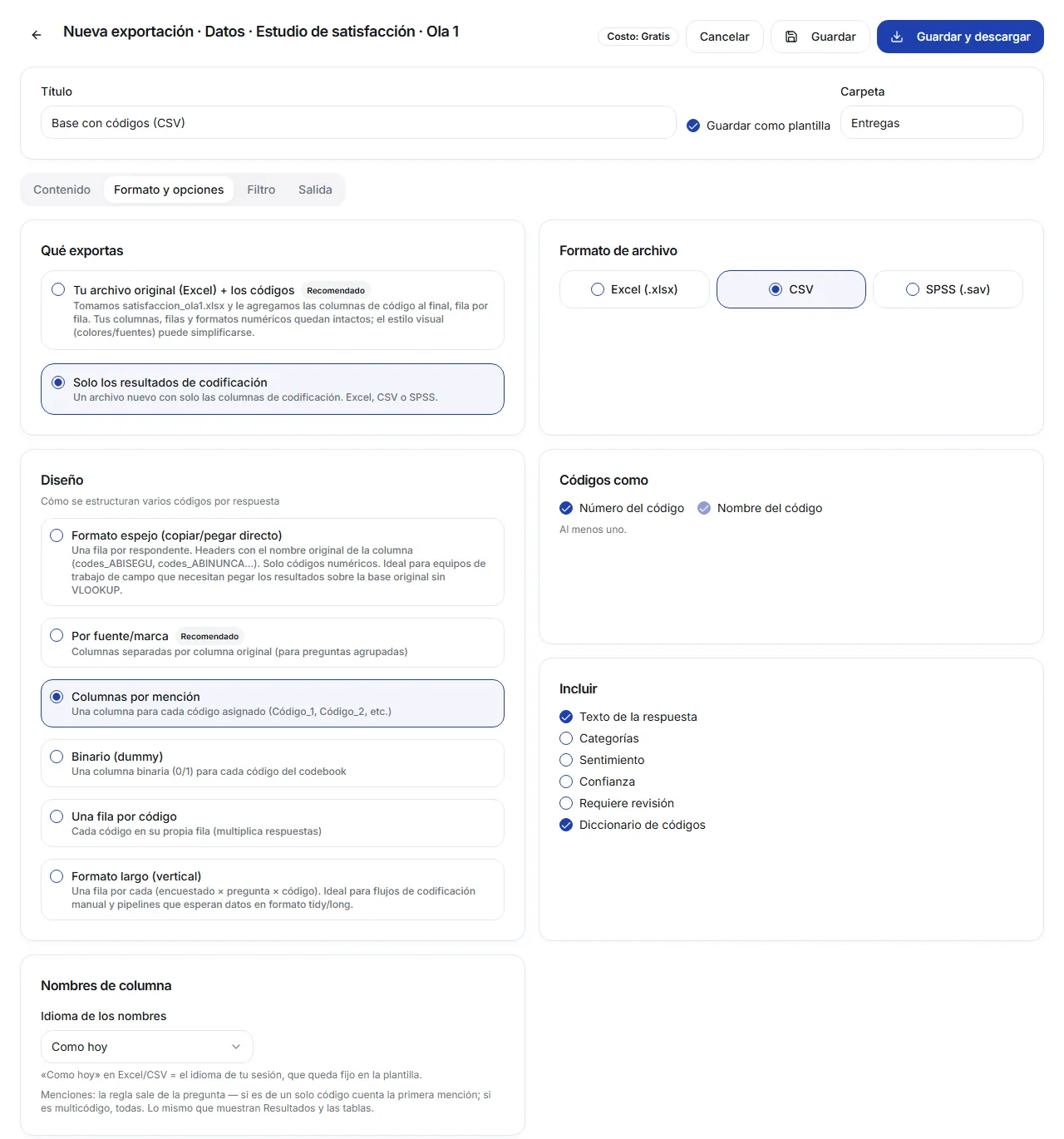This screenshot has width=1064, height=1139.
Task: Uncheck Diccionario de códigos
Action: coord(566,825)
